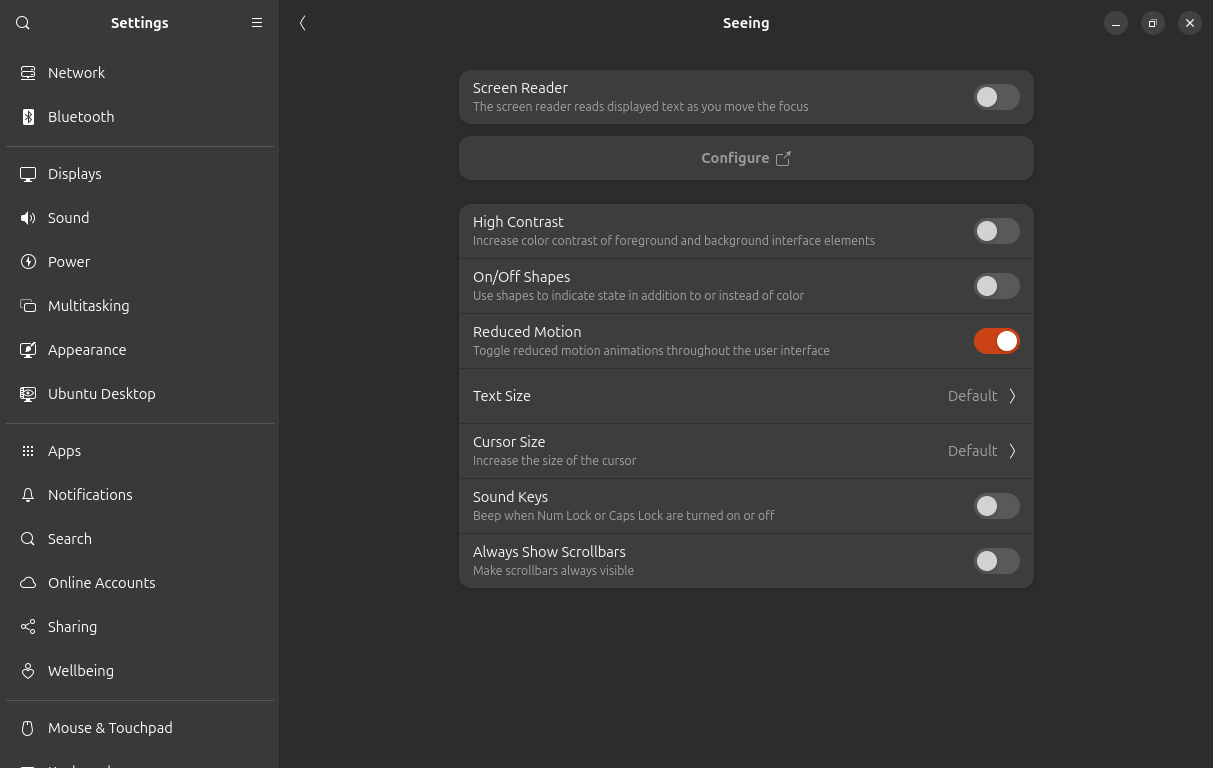Disable Reduced Motion

(996, 340)
